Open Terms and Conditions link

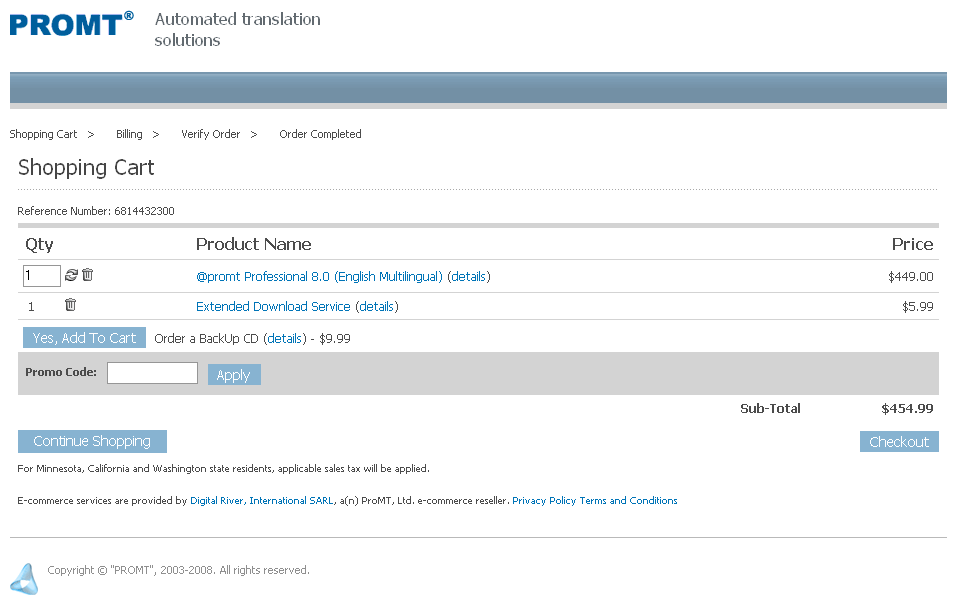[x=628, y=501]
